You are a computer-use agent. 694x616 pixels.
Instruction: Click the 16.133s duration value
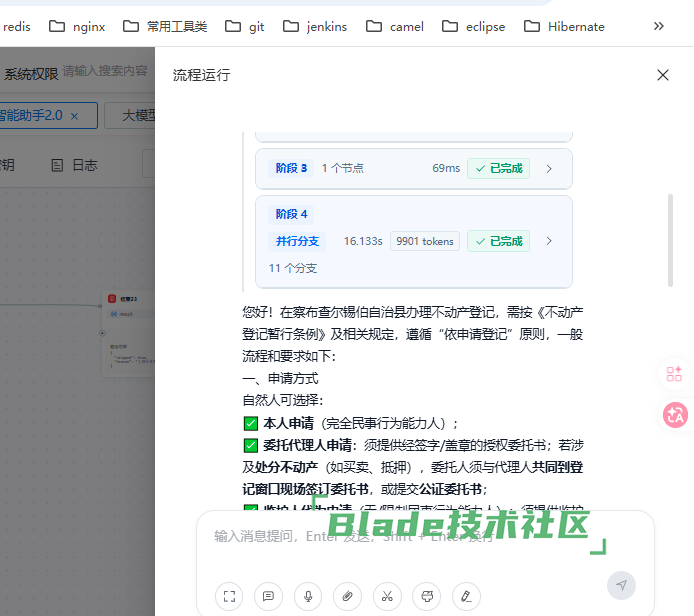tap(363, 241)
